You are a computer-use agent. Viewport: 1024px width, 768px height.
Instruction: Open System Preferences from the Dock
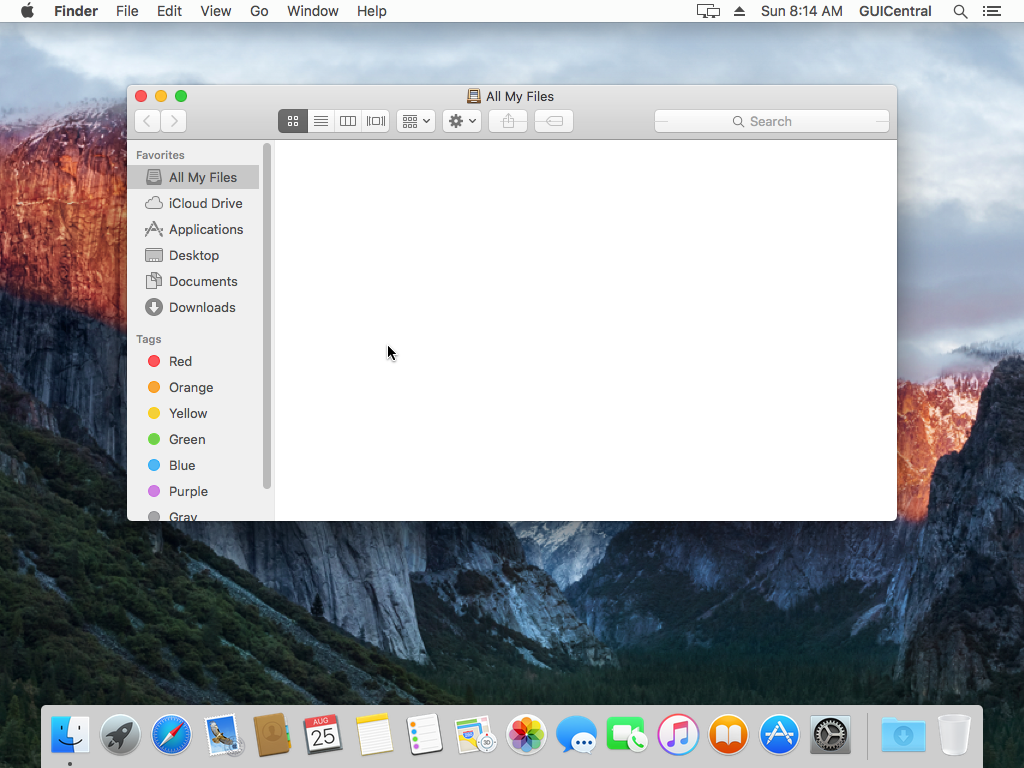coord(830,735)
